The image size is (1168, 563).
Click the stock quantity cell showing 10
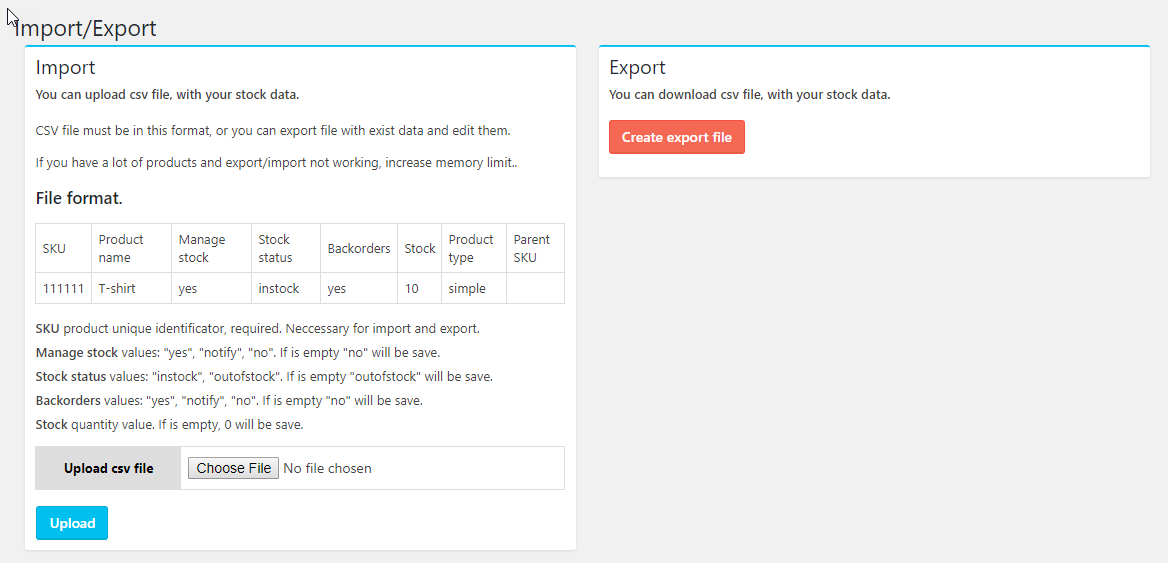tap(411, 288)
